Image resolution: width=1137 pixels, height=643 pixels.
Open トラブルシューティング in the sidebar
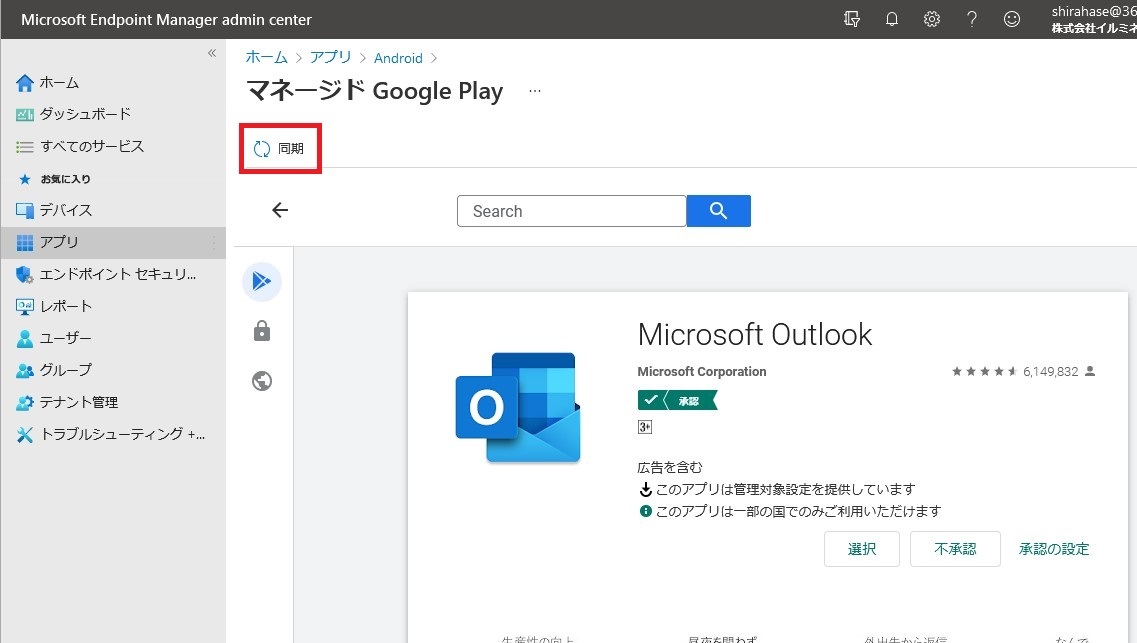pyautogui.click(x=113, y=433)
